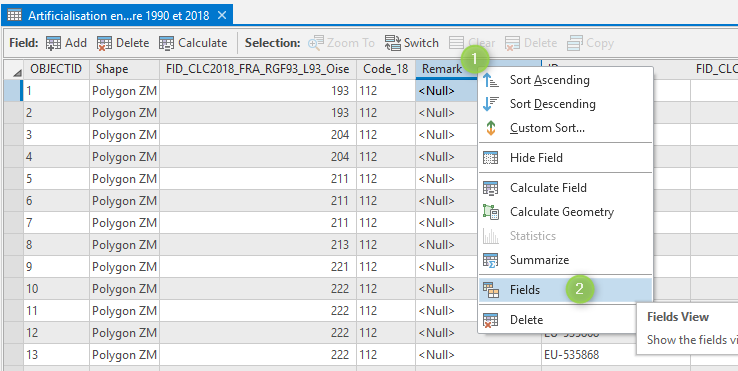Click the Sort Descending icon

pyautogui.click(x=490, y=104)
